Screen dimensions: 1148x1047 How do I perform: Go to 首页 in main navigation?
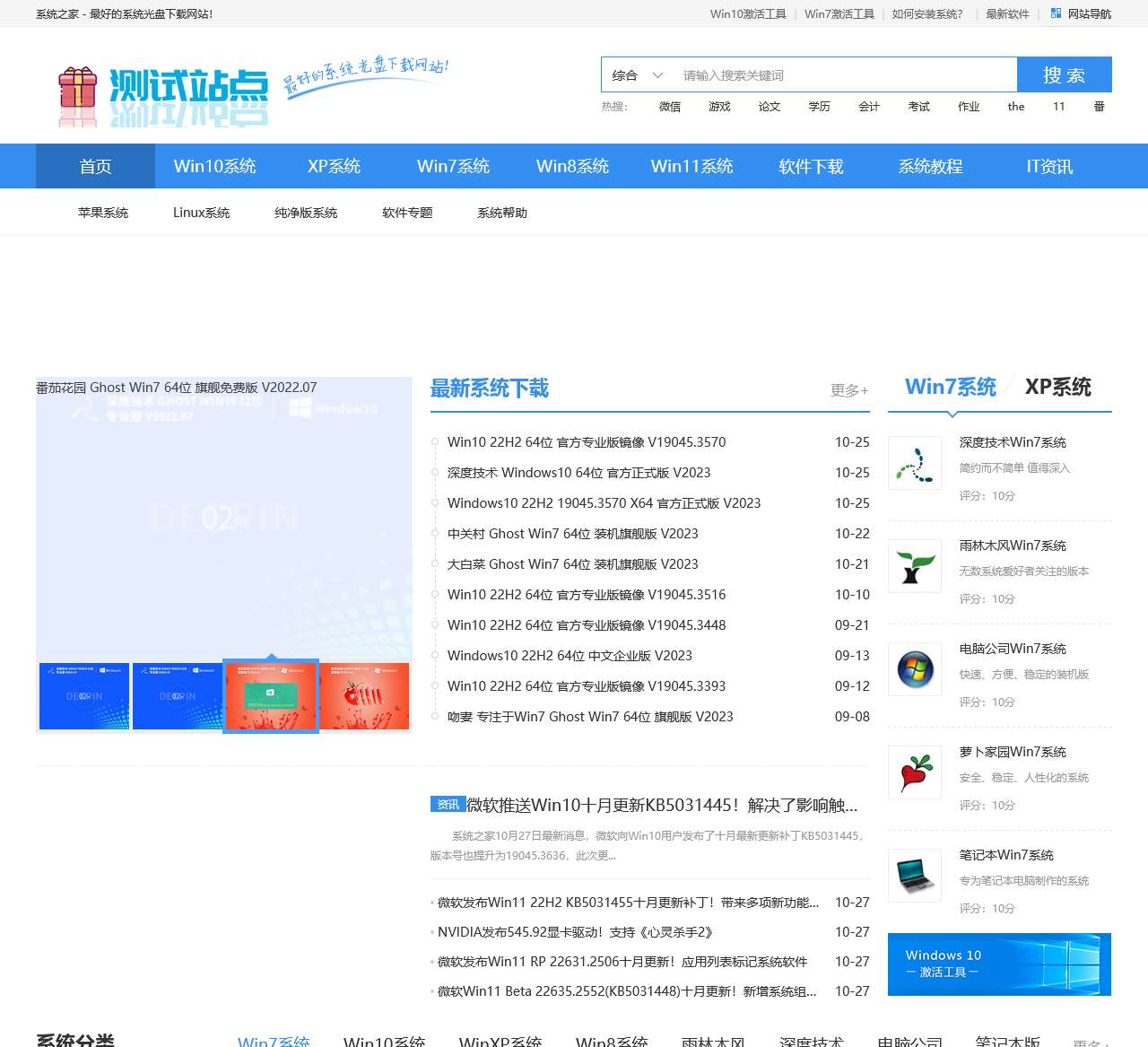[x=95, y=166]
